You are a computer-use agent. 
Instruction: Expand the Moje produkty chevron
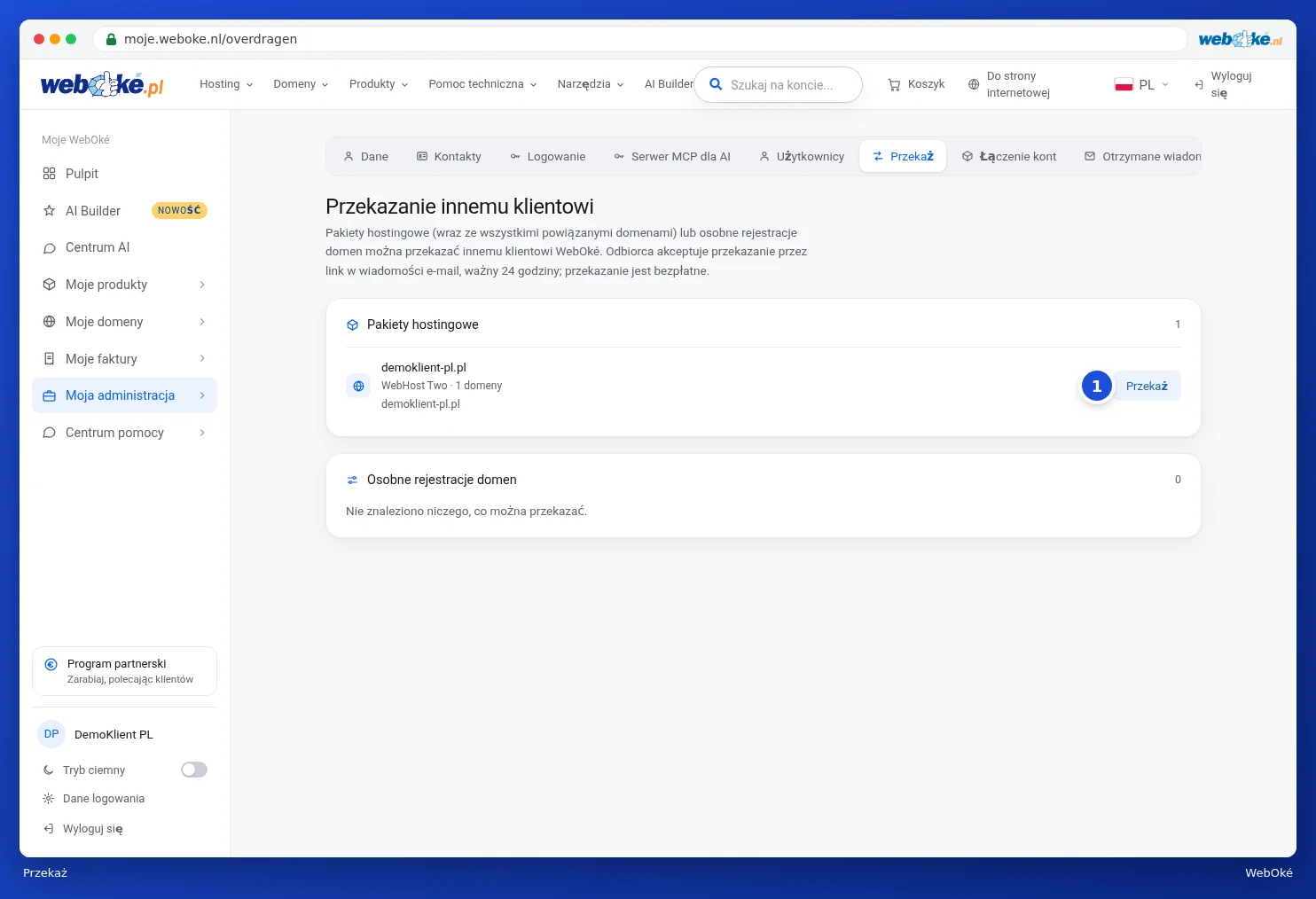point(202,285)
